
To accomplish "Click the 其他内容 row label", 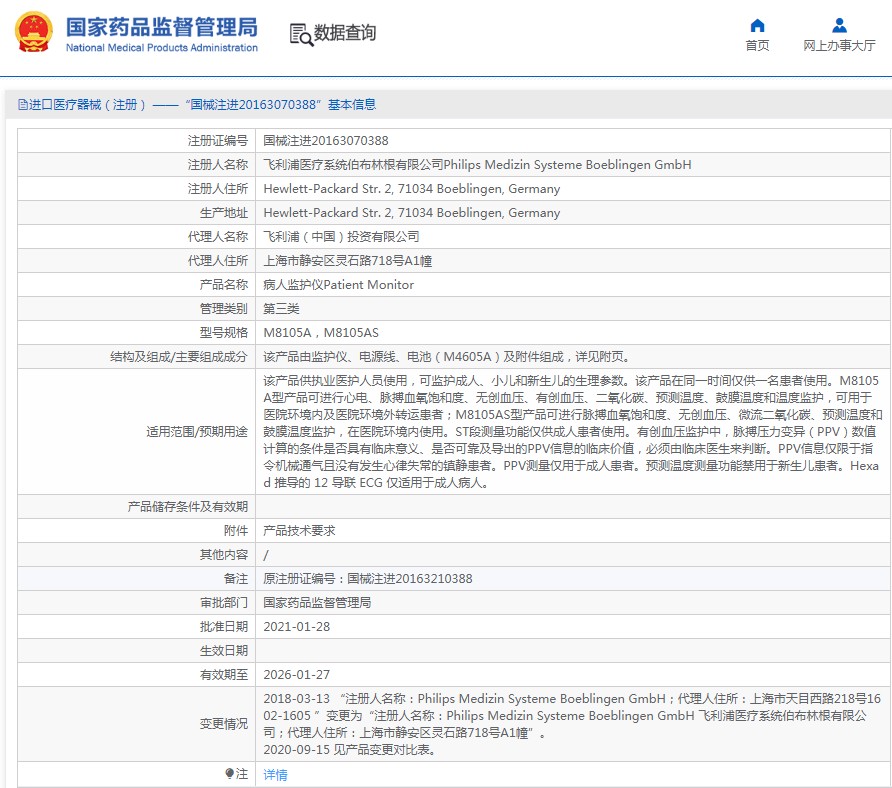I will [x=224, y=555].
